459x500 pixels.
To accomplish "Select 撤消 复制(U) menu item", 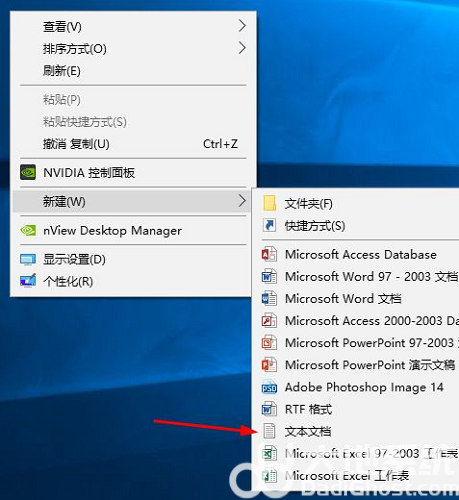I will (133, 144).
